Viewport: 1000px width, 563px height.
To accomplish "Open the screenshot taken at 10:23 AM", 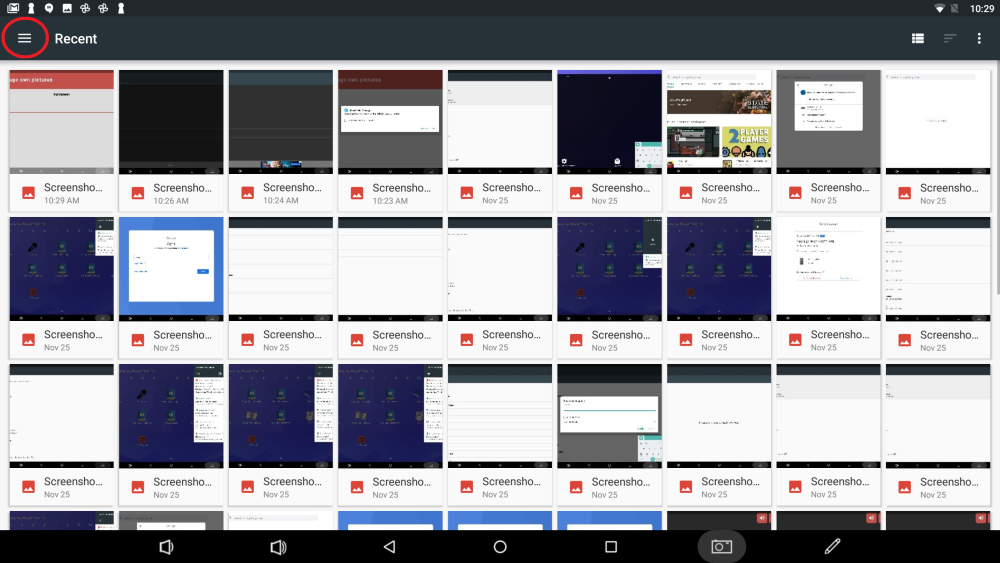I will pos(390,140).
